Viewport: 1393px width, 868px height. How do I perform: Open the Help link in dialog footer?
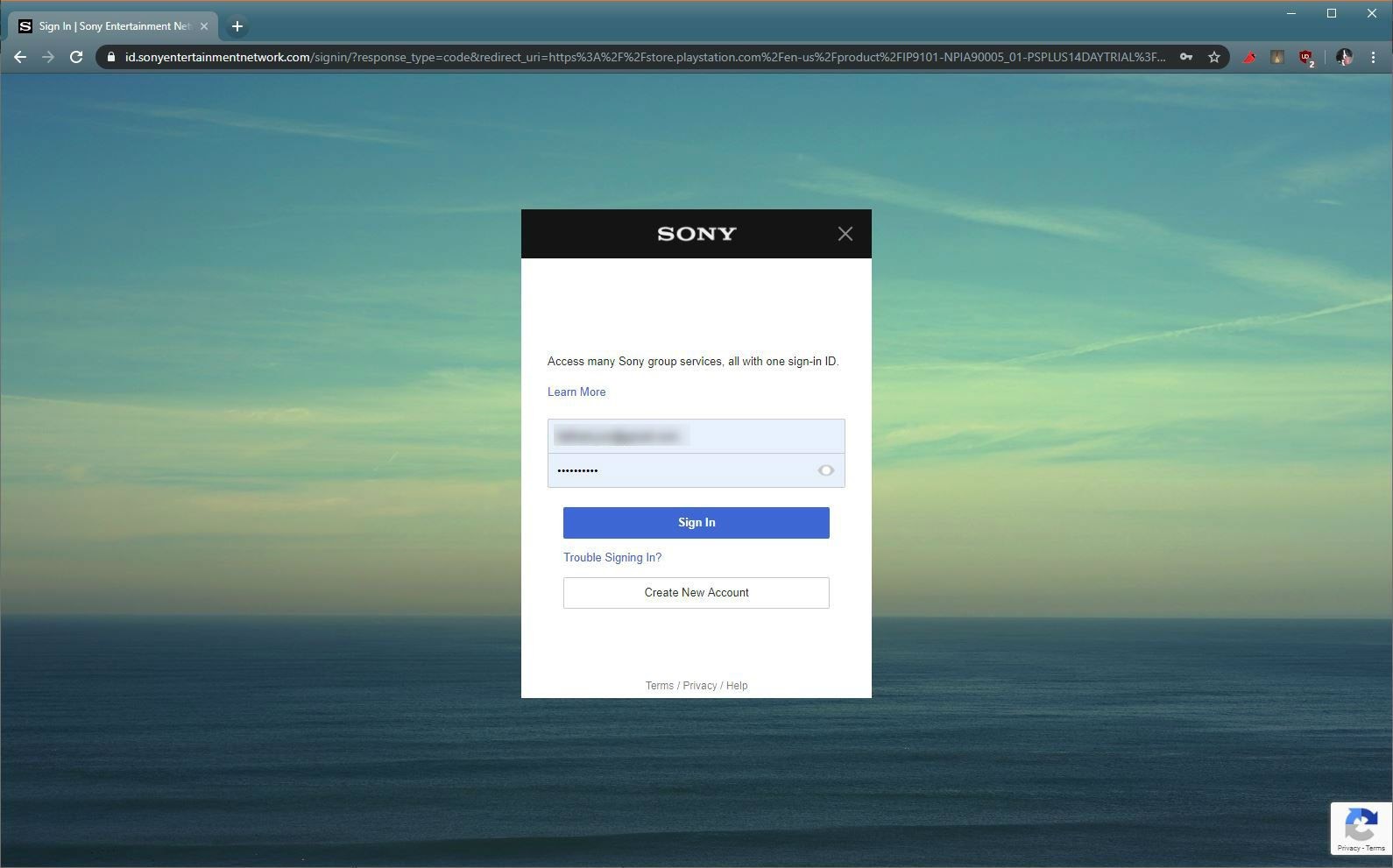[x=737, y=686]
